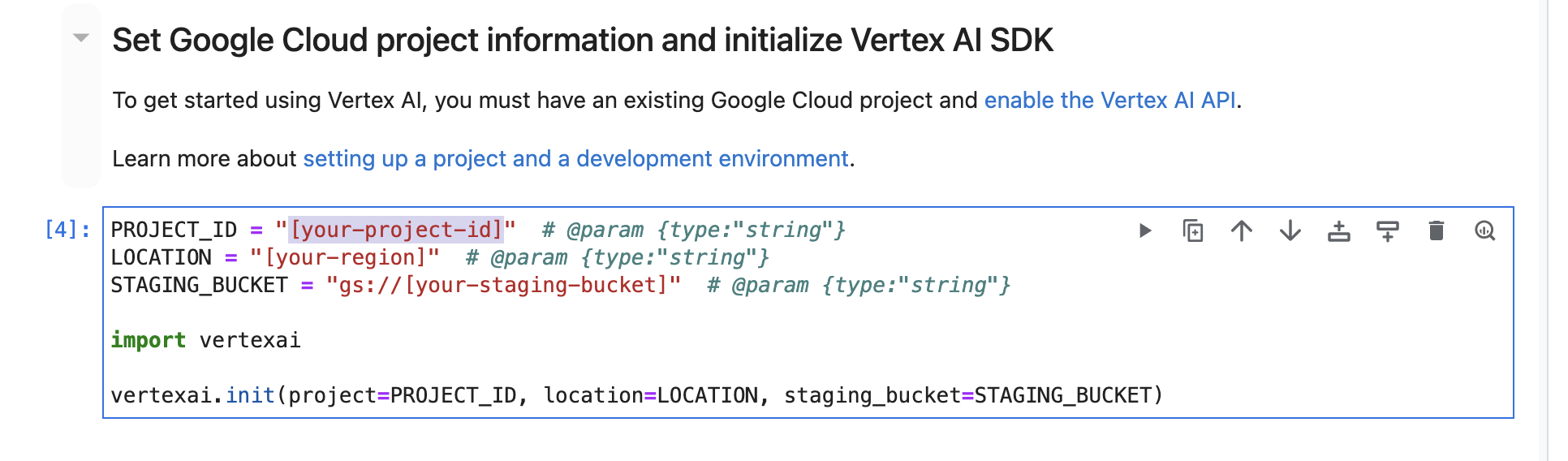The image size is (1568, 461).
Task: Click the 'import vertexai' line
Action: click(x=205, y=340)
